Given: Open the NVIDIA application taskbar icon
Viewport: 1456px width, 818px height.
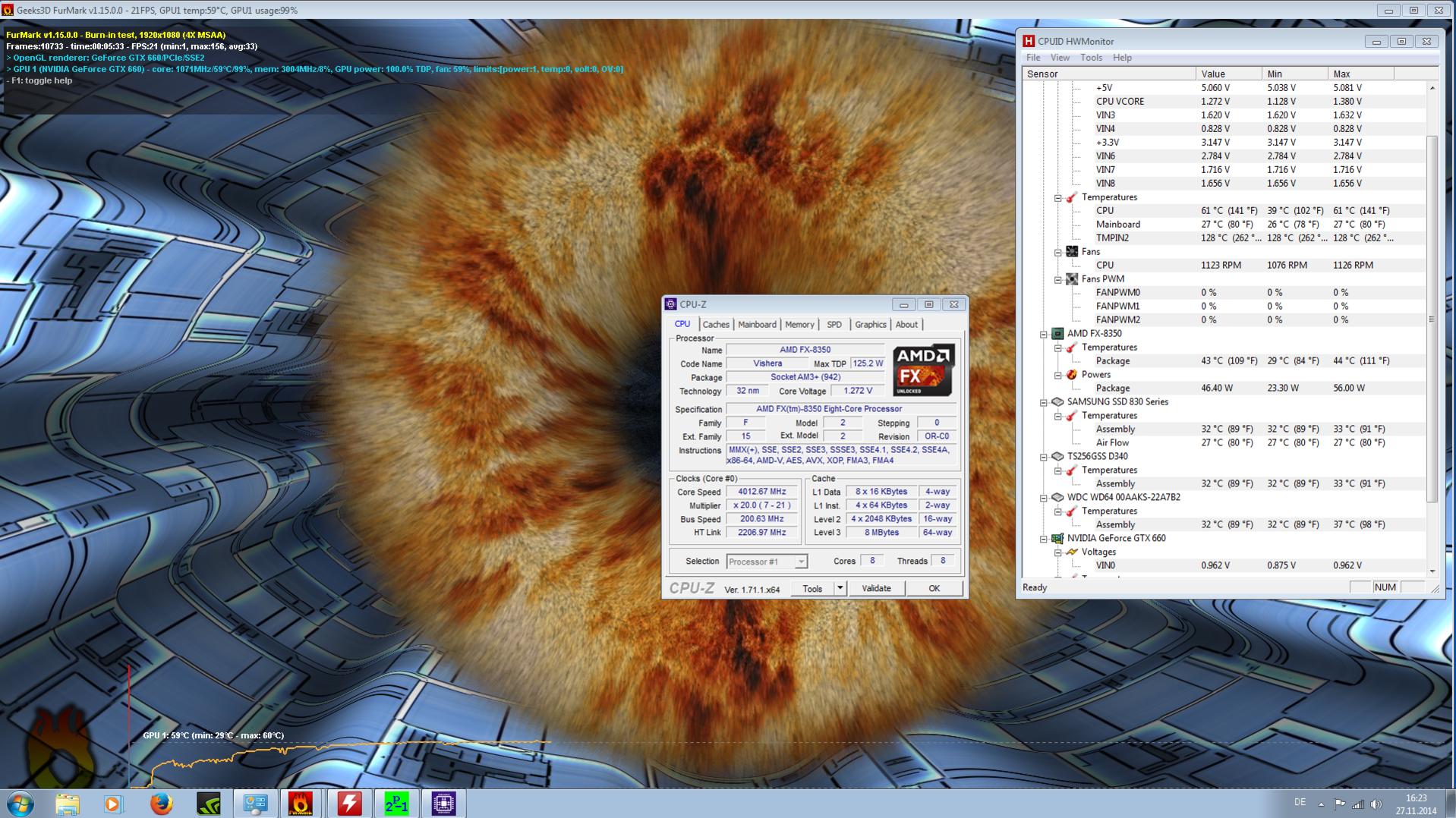Looking at the screenshot, I should coord(208,804).
